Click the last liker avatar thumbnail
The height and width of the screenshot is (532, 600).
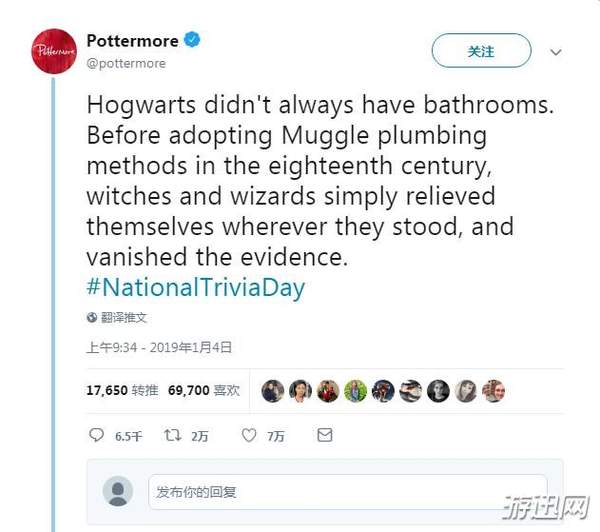coord(493,391)
